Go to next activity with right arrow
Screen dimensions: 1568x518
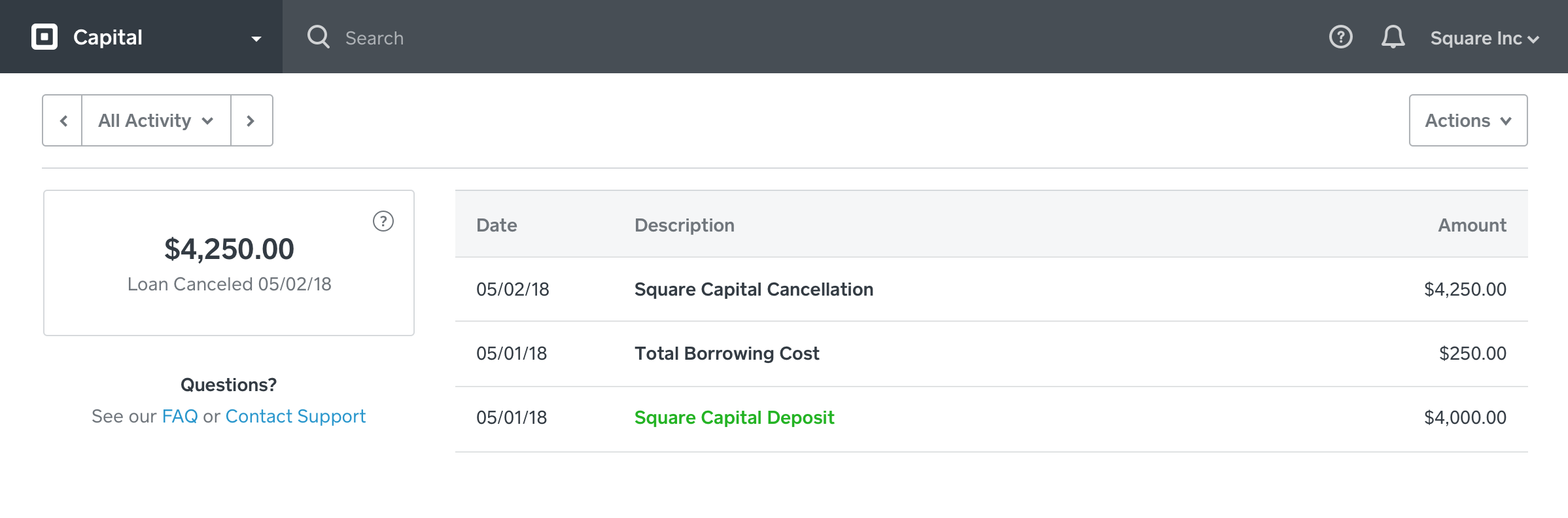pos(251,121)
